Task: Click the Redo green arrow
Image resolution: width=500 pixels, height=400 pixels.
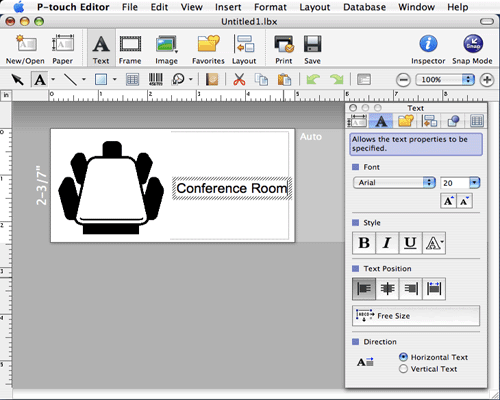Action: tap(336, 80)
